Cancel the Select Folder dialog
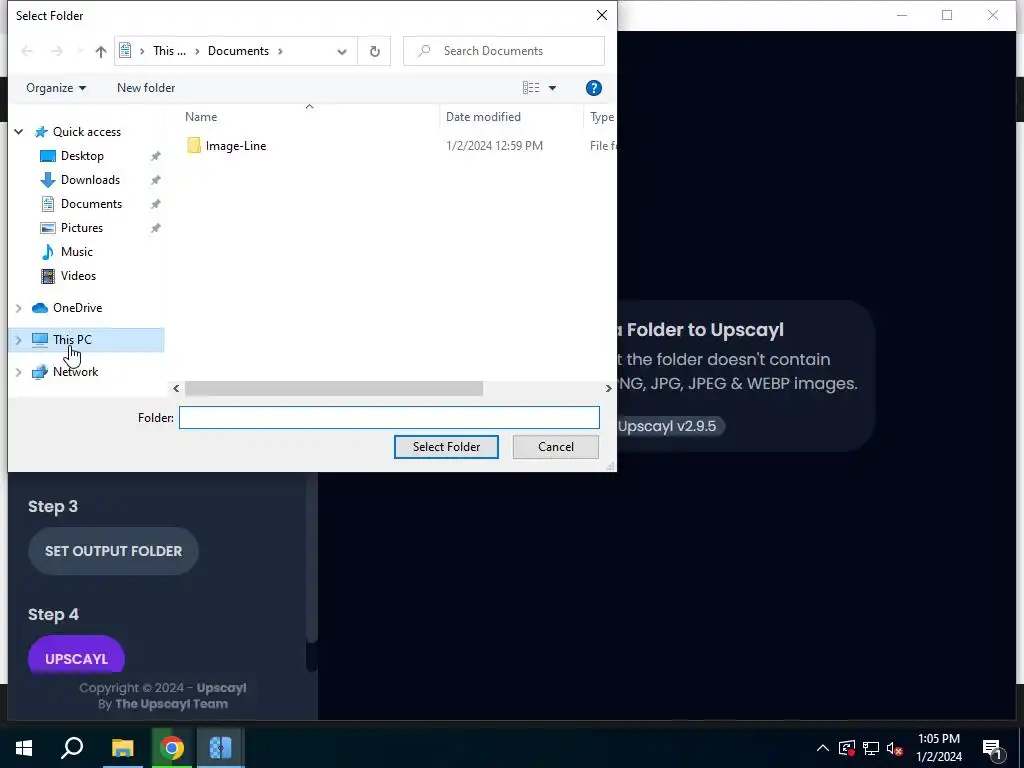1024x768 pixels. click(556, 447)
